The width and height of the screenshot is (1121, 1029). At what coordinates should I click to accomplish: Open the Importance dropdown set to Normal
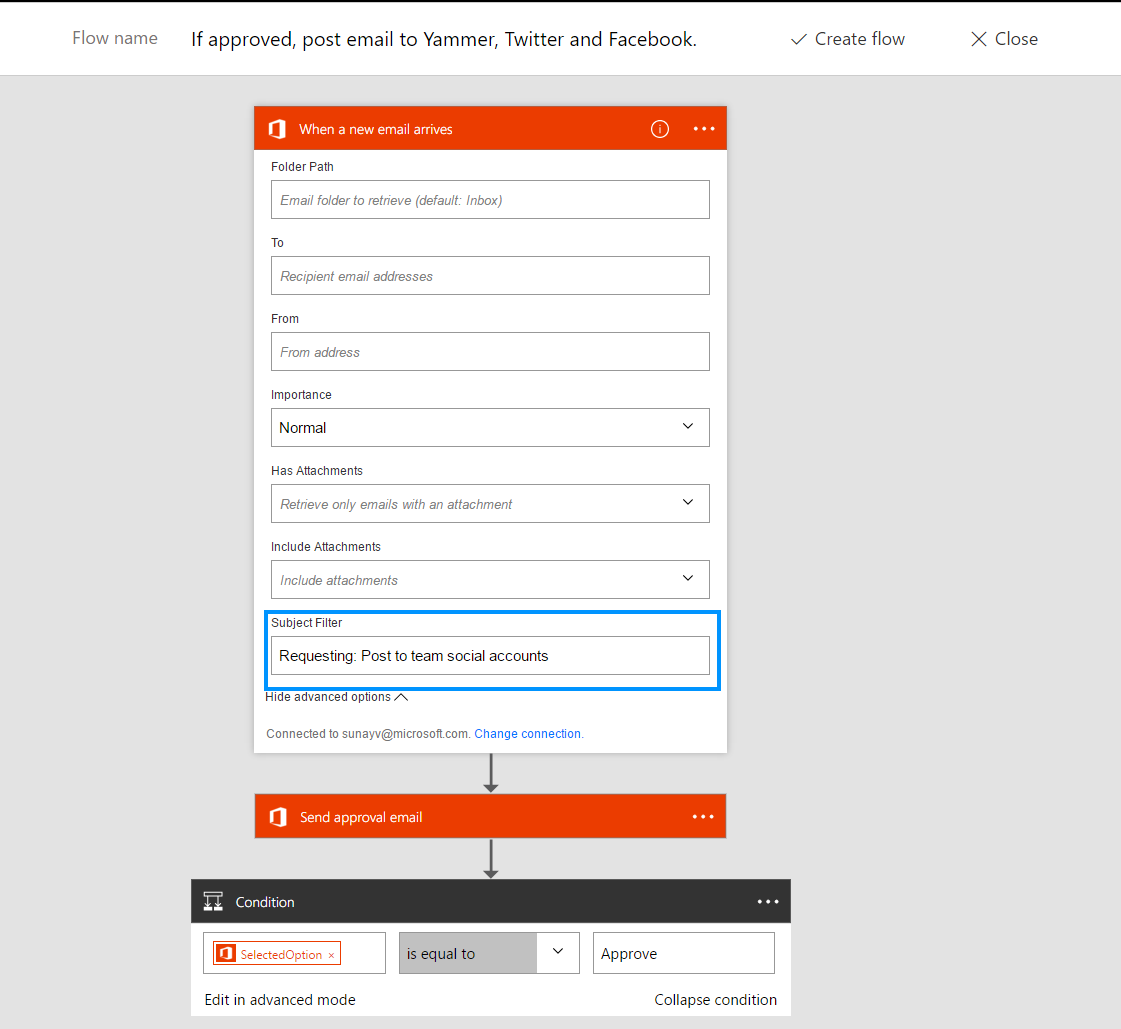pos(490,427)
